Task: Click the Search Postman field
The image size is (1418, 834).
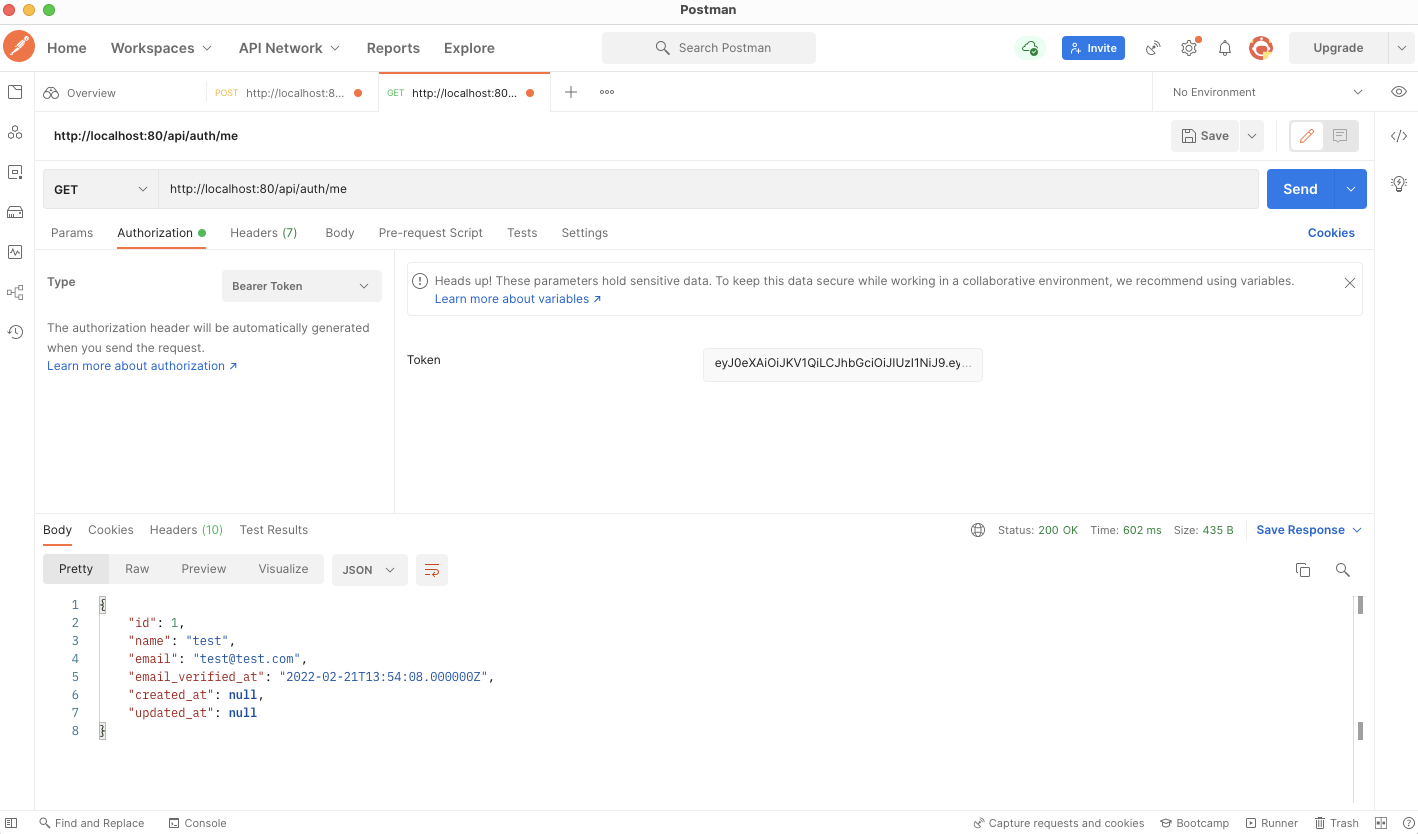Action: [709, 48]
